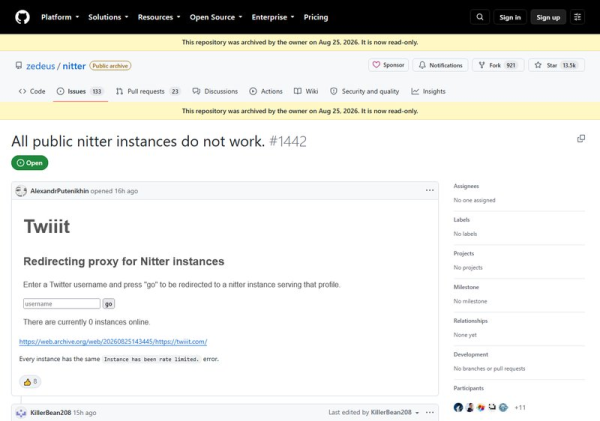Open the options menu on KillerBean208's comment
600x421 pixels.
click(x=430, y=412)
